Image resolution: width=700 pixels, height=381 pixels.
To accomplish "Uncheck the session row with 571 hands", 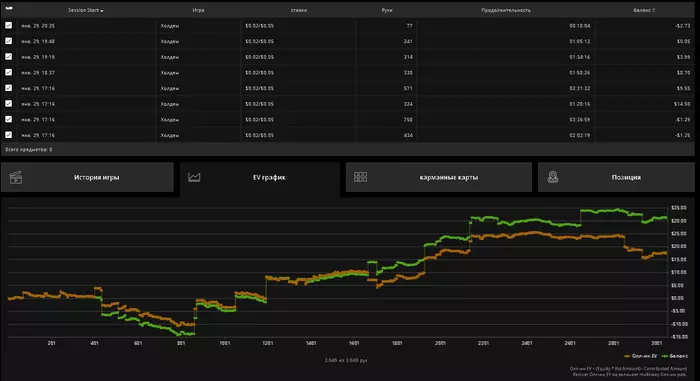I will click(x=8, y=88).
